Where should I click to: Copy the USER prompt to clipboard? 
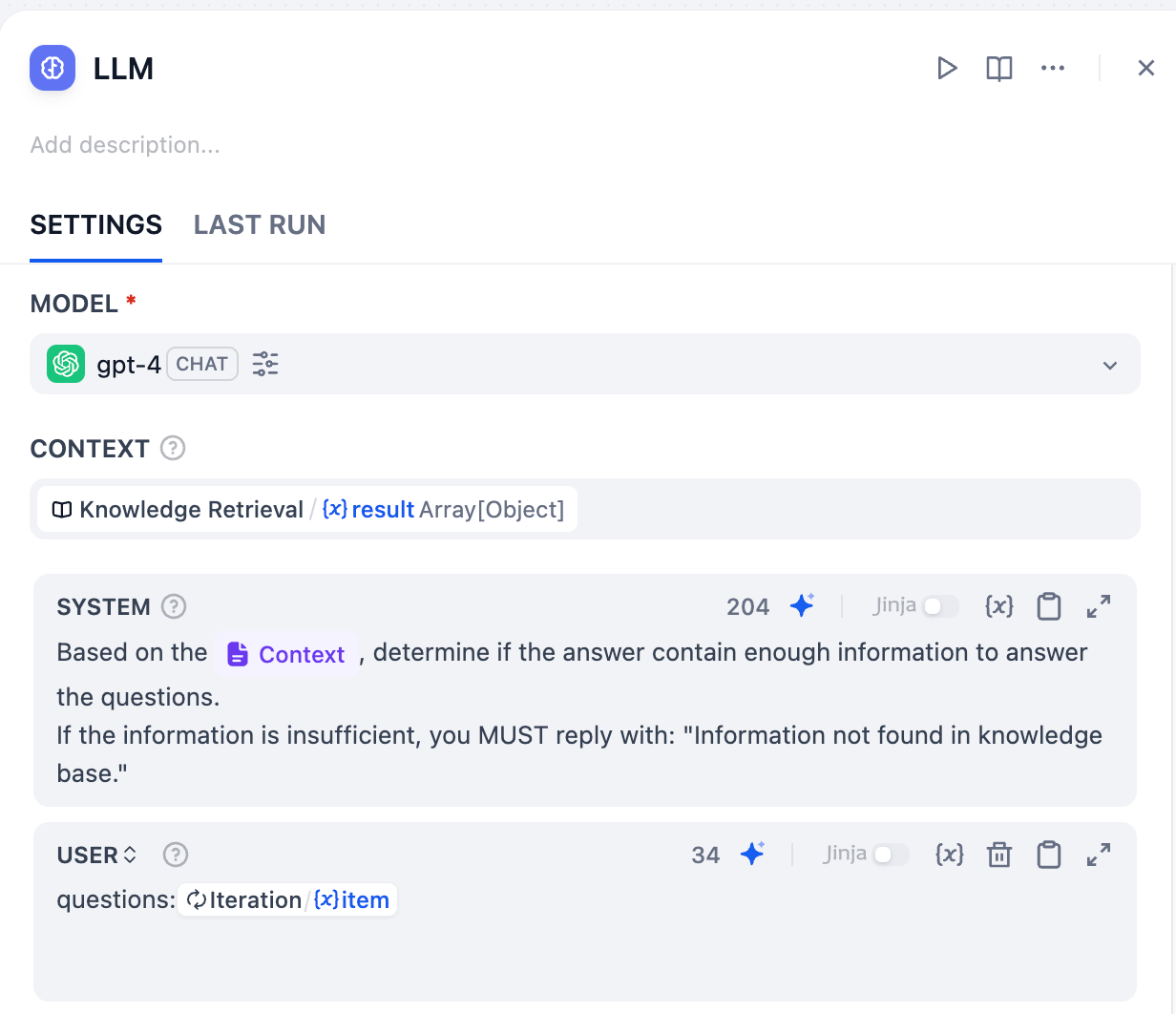[x=1049, y=855]
